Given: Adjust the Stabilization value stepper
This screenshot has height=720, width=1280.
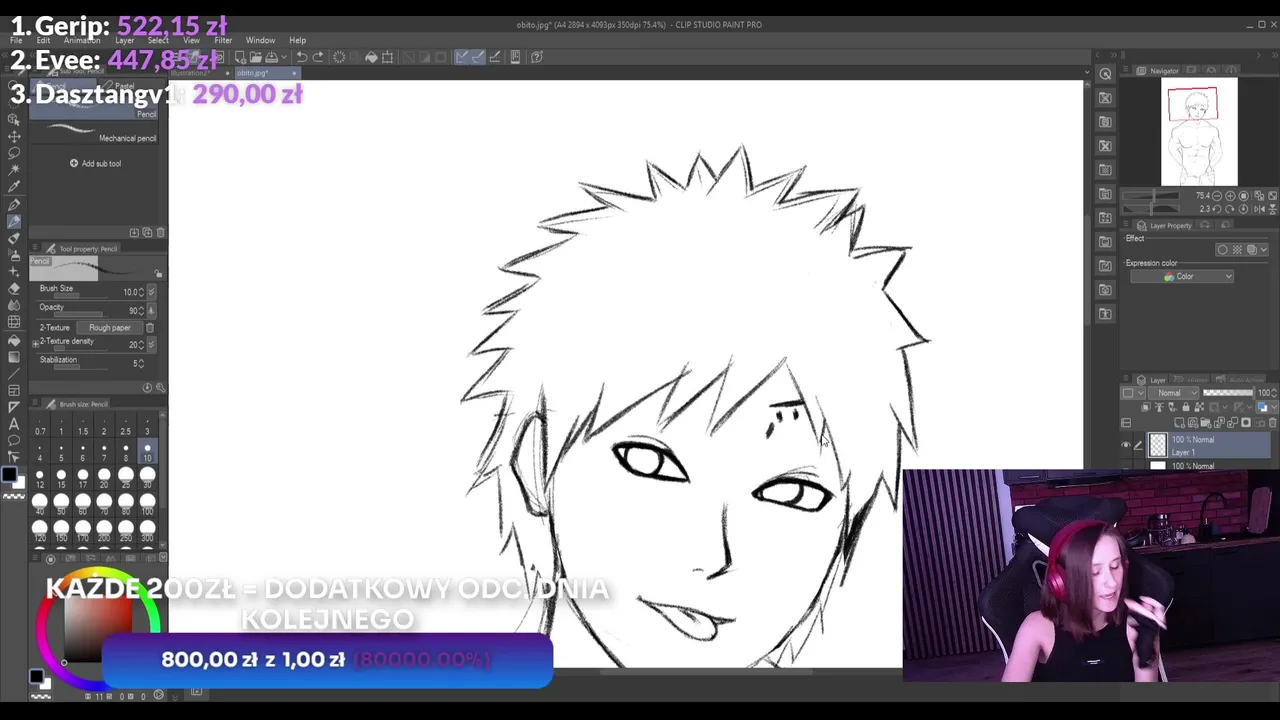Looking at the screenshot, I should coord(142,363).
